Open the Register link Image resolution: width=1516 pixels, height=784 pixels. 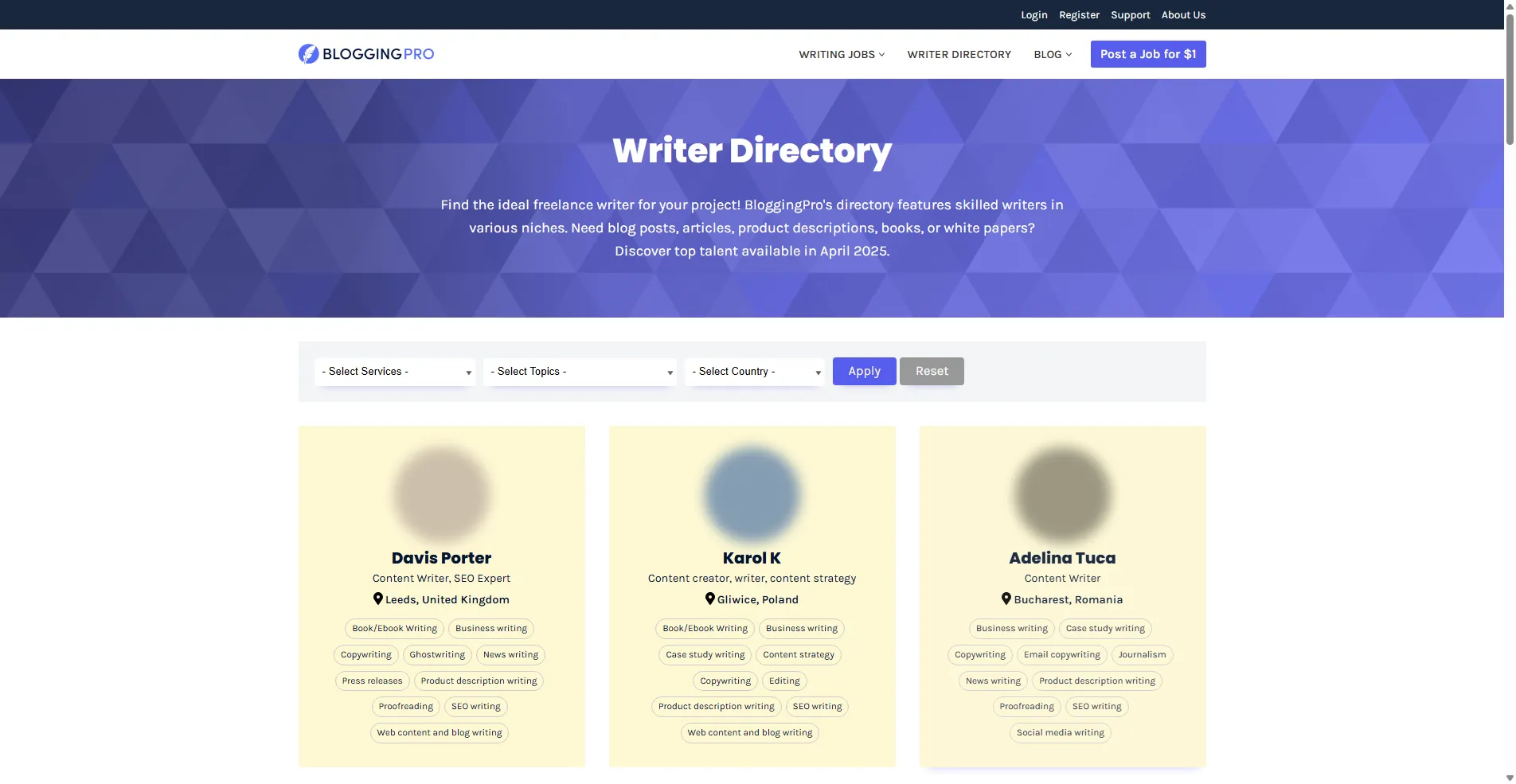coord(1079,14)
